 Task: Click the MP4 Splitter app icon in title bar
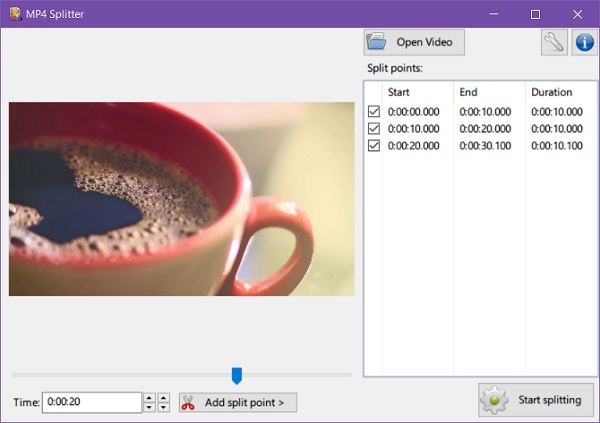15,14
